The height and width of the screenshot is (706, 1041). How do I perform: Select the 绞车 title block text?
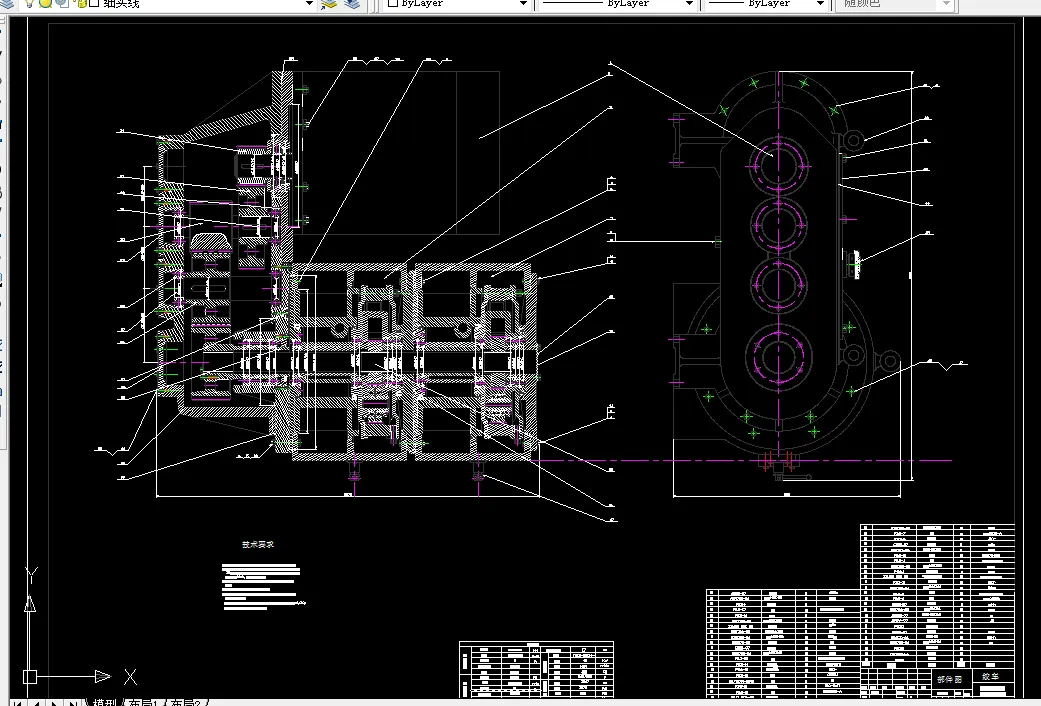pos(990,676)
